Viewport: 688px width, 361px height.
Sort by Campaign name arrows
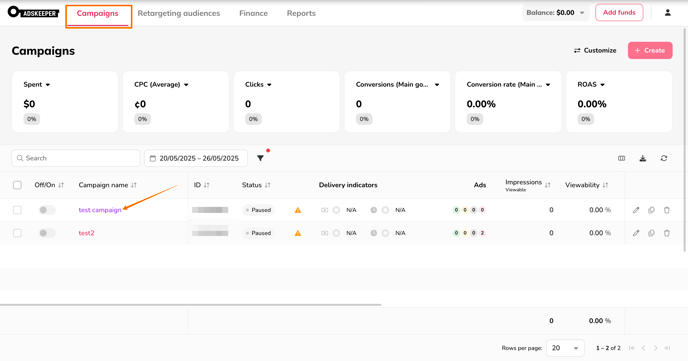(x=134, y=185)
